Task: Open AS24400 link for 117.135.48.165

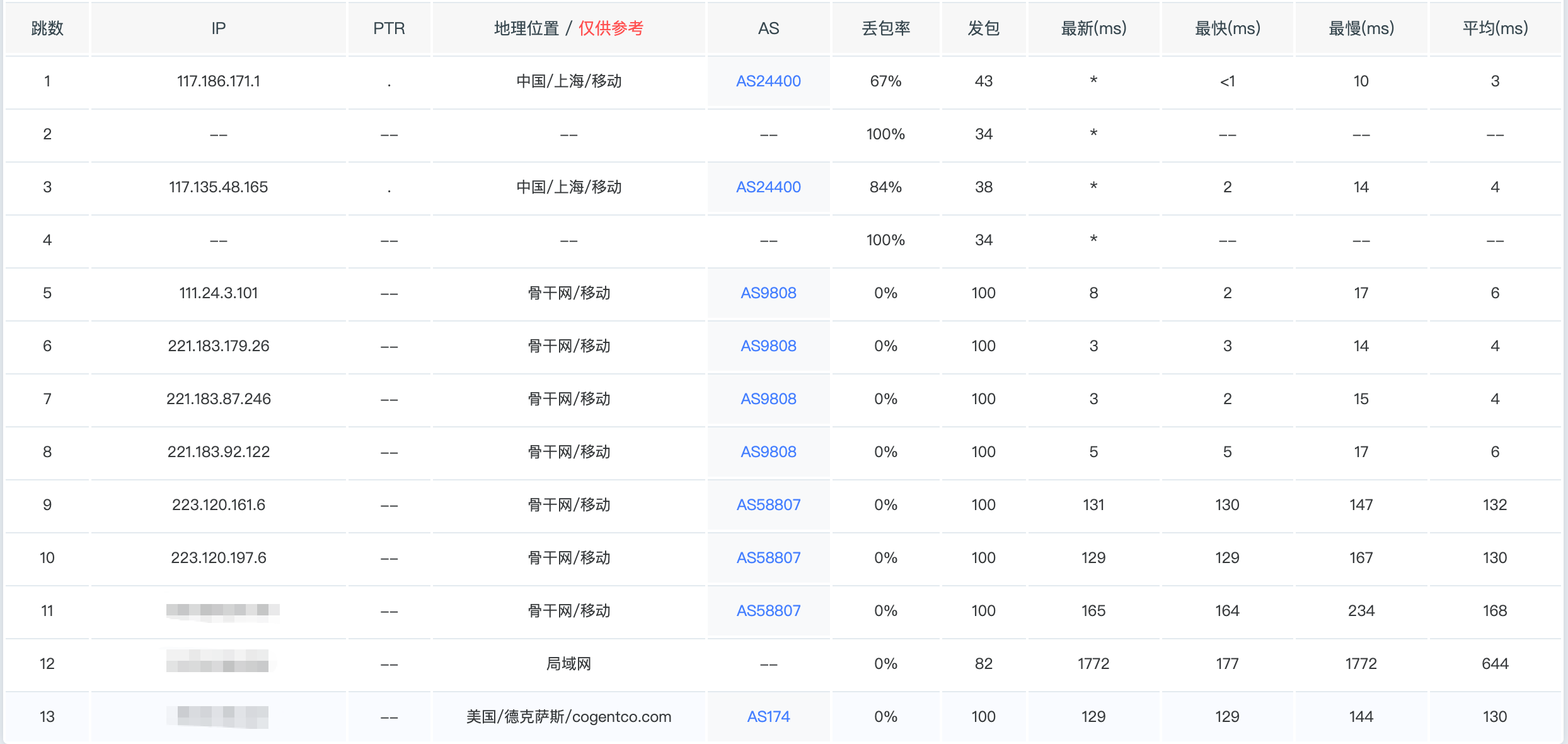Action: (x=768, y=187)
